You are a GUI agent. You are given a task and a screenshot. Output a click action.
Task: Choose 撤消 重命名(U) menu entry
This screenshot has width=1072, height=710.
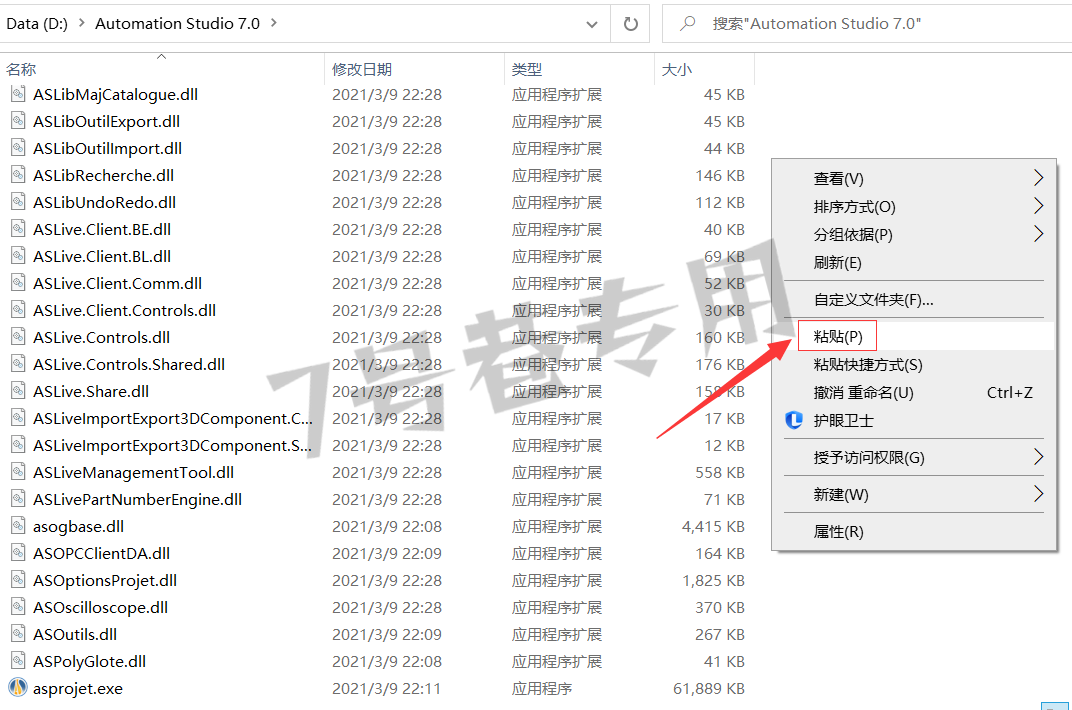point(914,392)
